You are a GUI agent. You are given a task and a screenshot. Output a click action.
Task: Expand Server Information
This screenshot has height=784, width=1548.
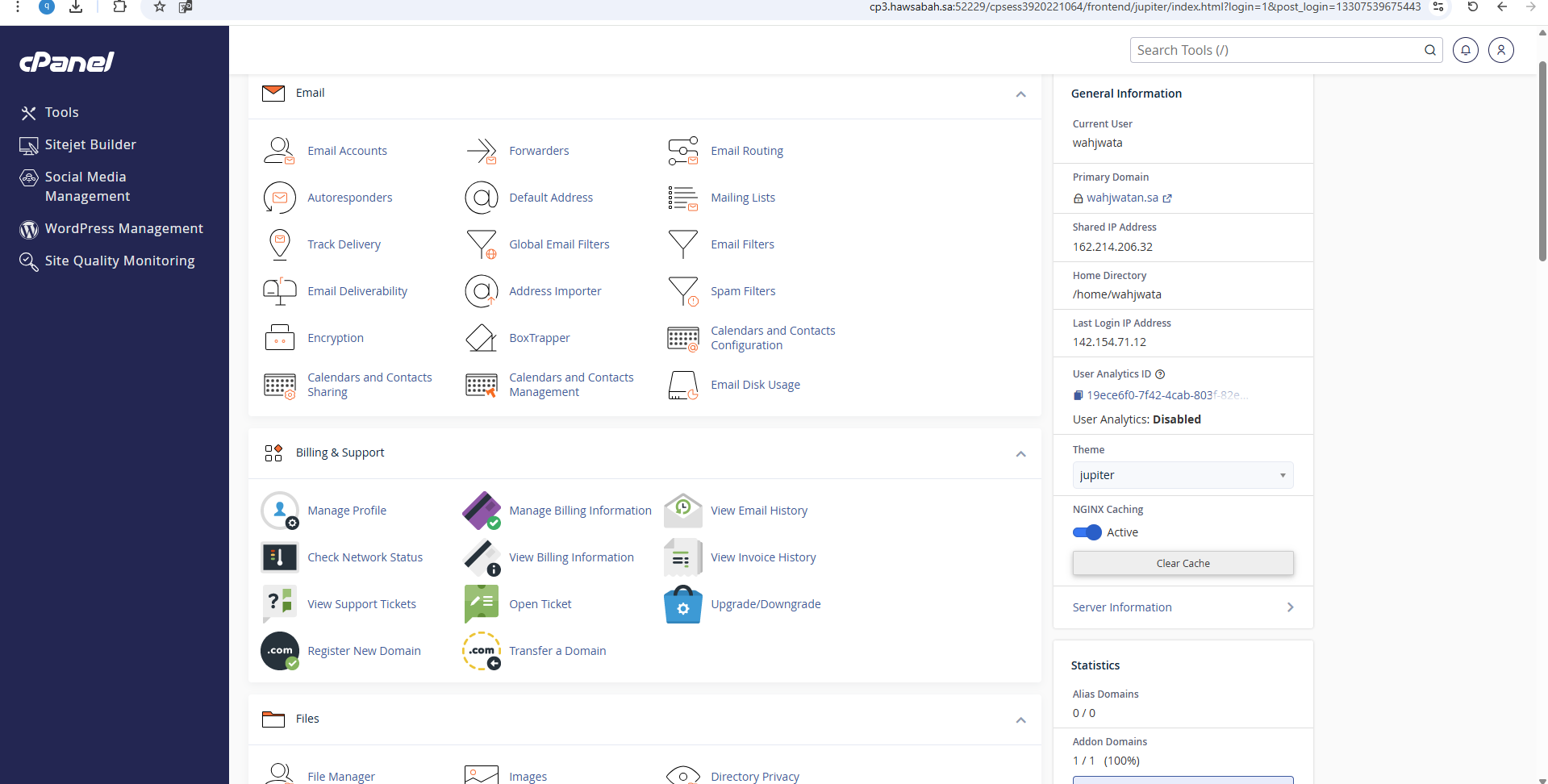coord(1183,607)
